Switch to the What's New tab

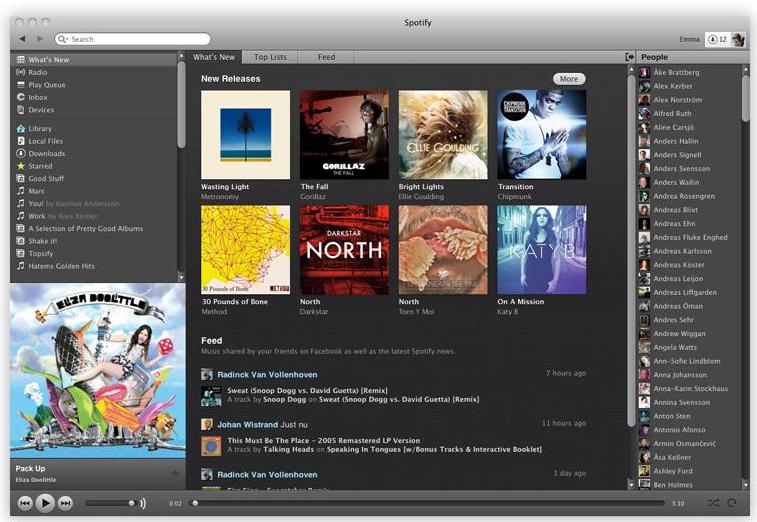point(214,57)
